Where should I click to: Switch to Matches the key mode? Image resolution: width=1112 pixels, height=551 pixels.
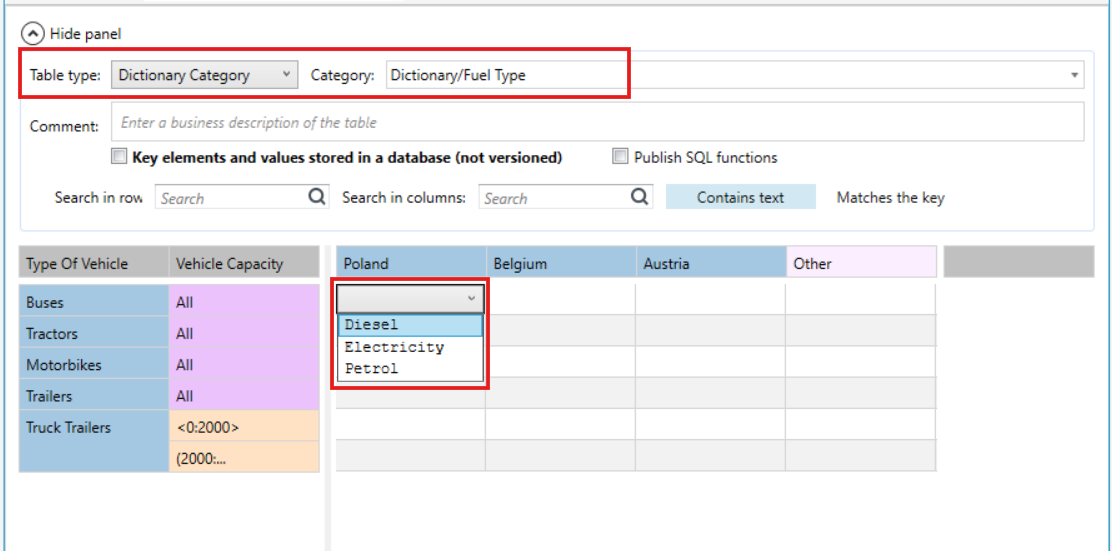click(890, 197)
